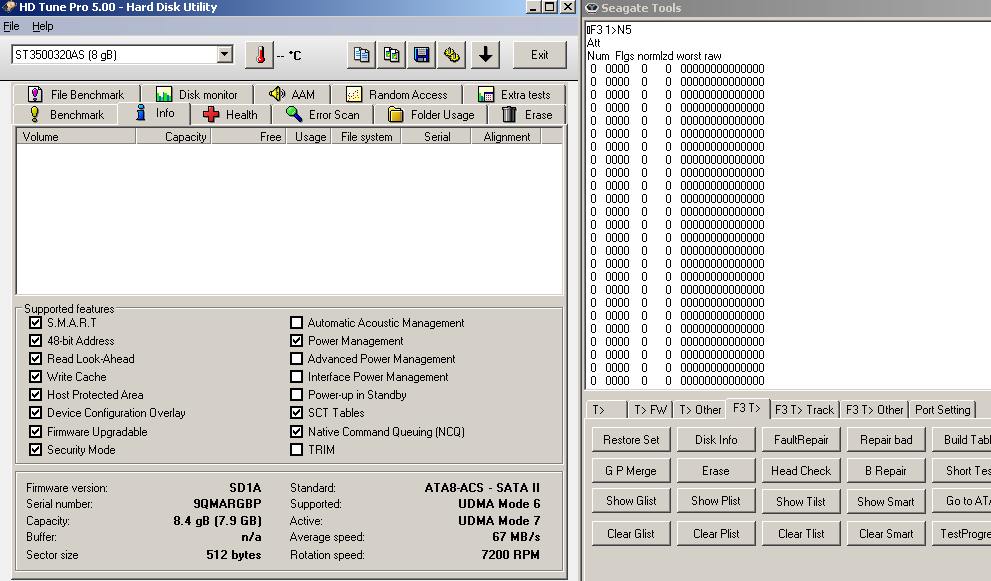Toggle the SCT Tables checkbox
Viewport: 991px width, 581px height.
pyautogui.click(x=296, y=413)
